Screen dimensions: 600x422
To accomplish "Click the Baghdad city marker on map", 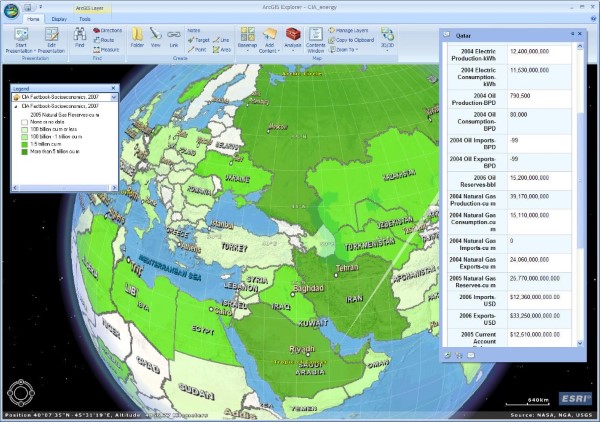I will coord(293,294).
